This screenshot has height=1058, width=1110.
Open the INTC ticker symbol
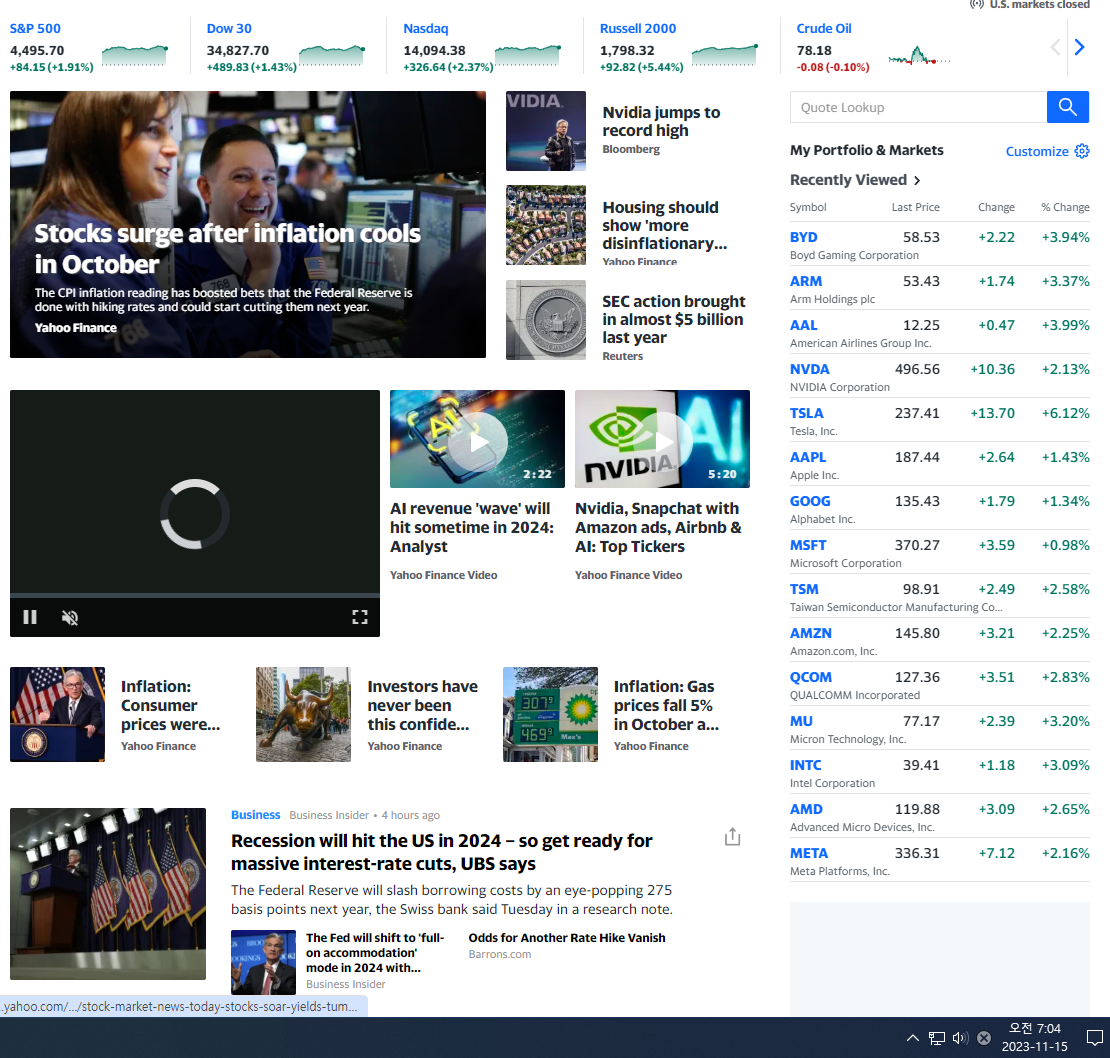pyautogui.click(x=806, y=765)
